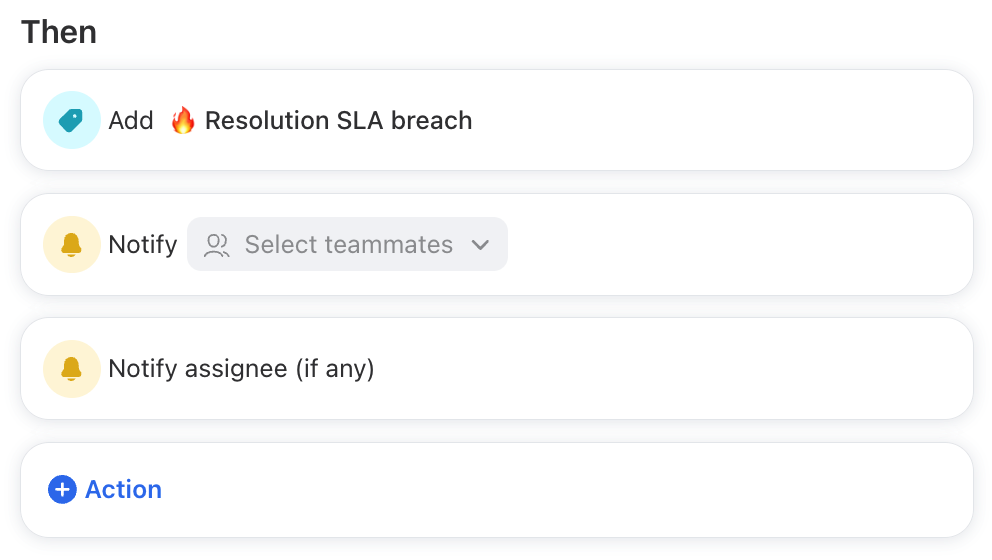
Task: Click the bell icon beside Notify teammates
Action: 71,244
